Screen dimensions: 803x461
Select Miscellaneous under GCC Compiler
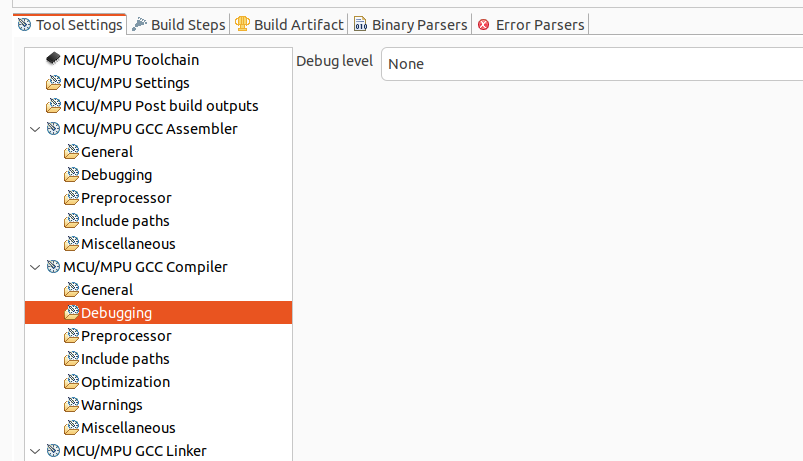point(127,428)
